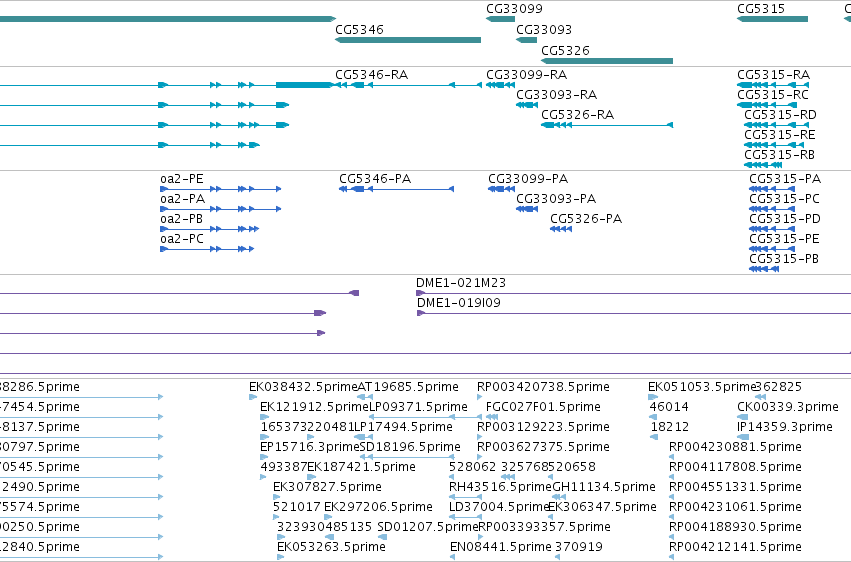851x562 pixels.
Task: Select protein oa2-PA label
Action: [182, 199]
